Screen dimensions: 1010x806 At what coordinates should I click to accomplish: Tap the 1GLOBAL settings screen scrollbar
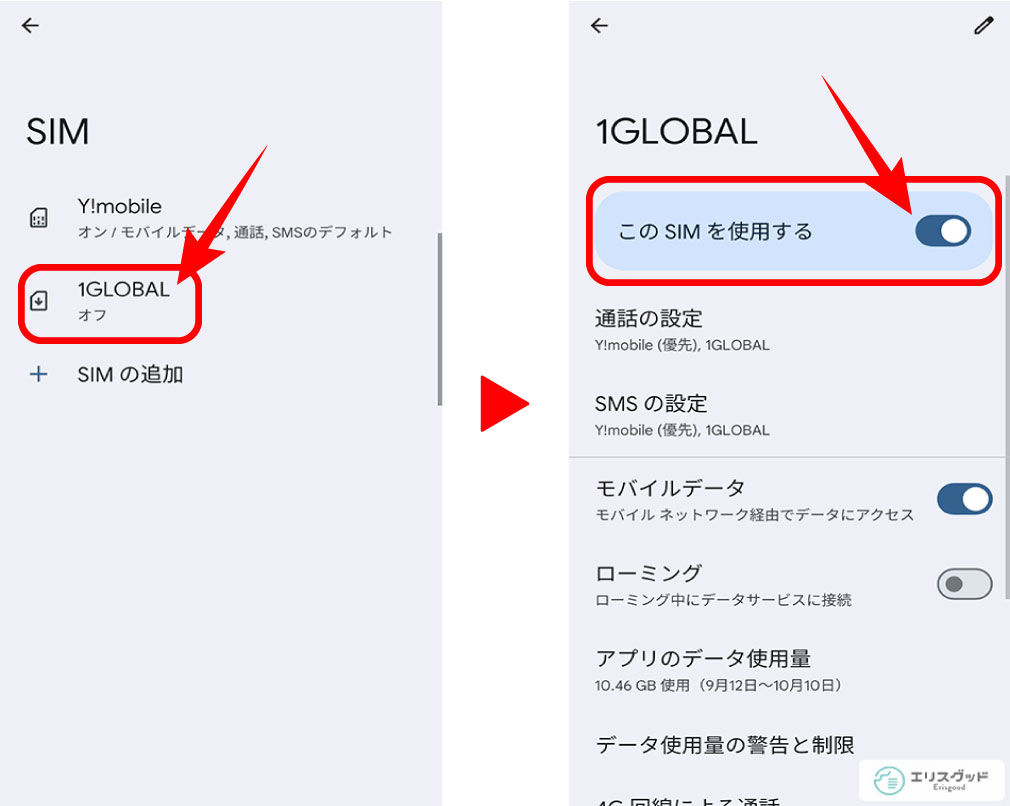click(x=1006, y=387)
